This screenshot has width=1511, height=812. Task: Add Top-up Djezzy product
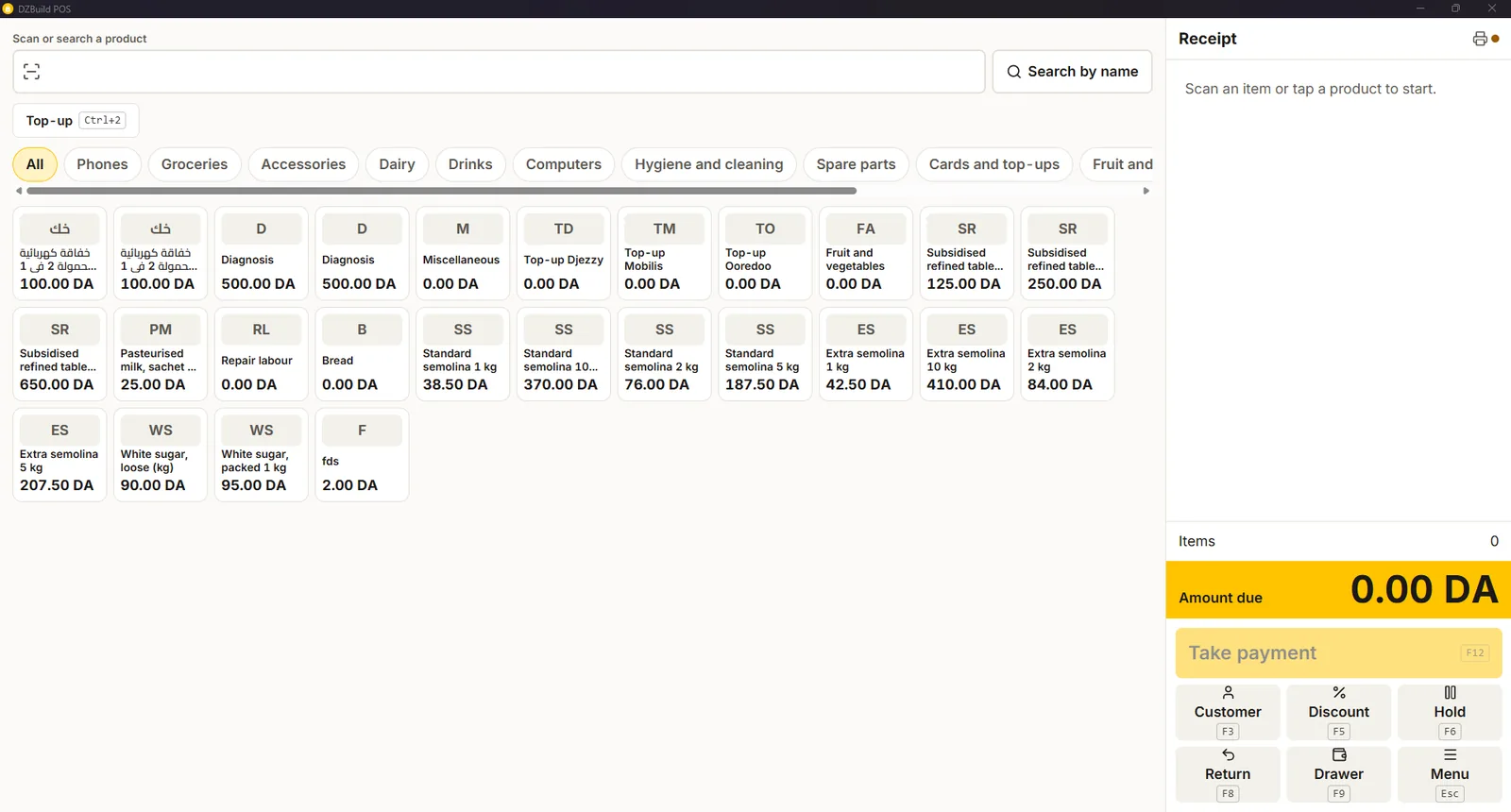[x=564, y=254]
